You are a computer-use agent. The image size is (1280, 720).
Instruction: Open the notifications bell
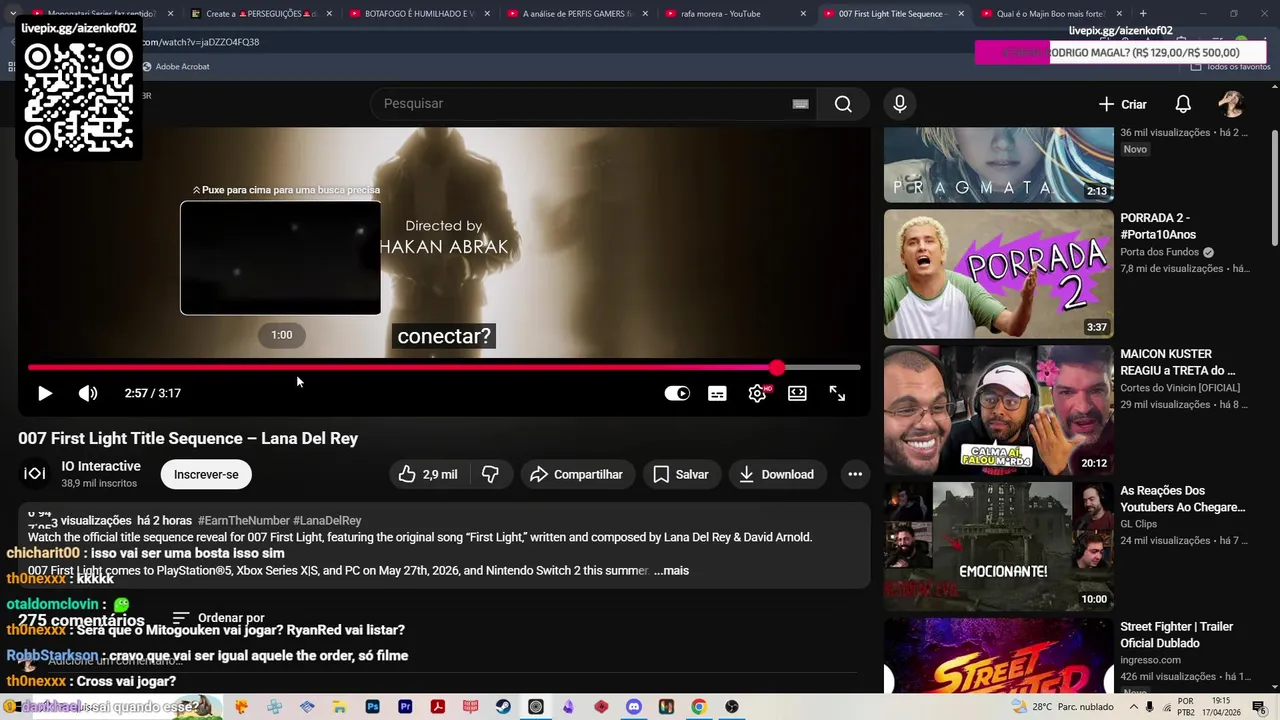coord(1183,104)
